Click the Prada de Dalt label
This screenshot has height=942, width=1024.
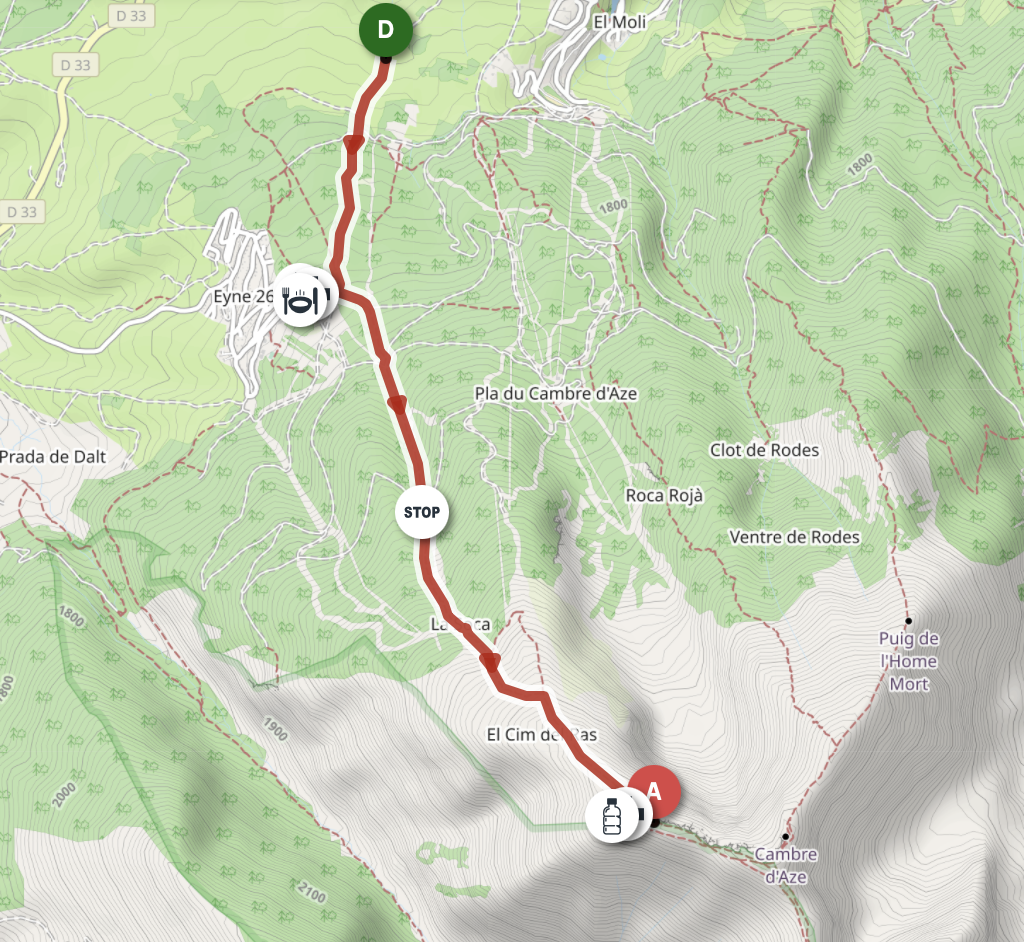click(x=53, y=457)
